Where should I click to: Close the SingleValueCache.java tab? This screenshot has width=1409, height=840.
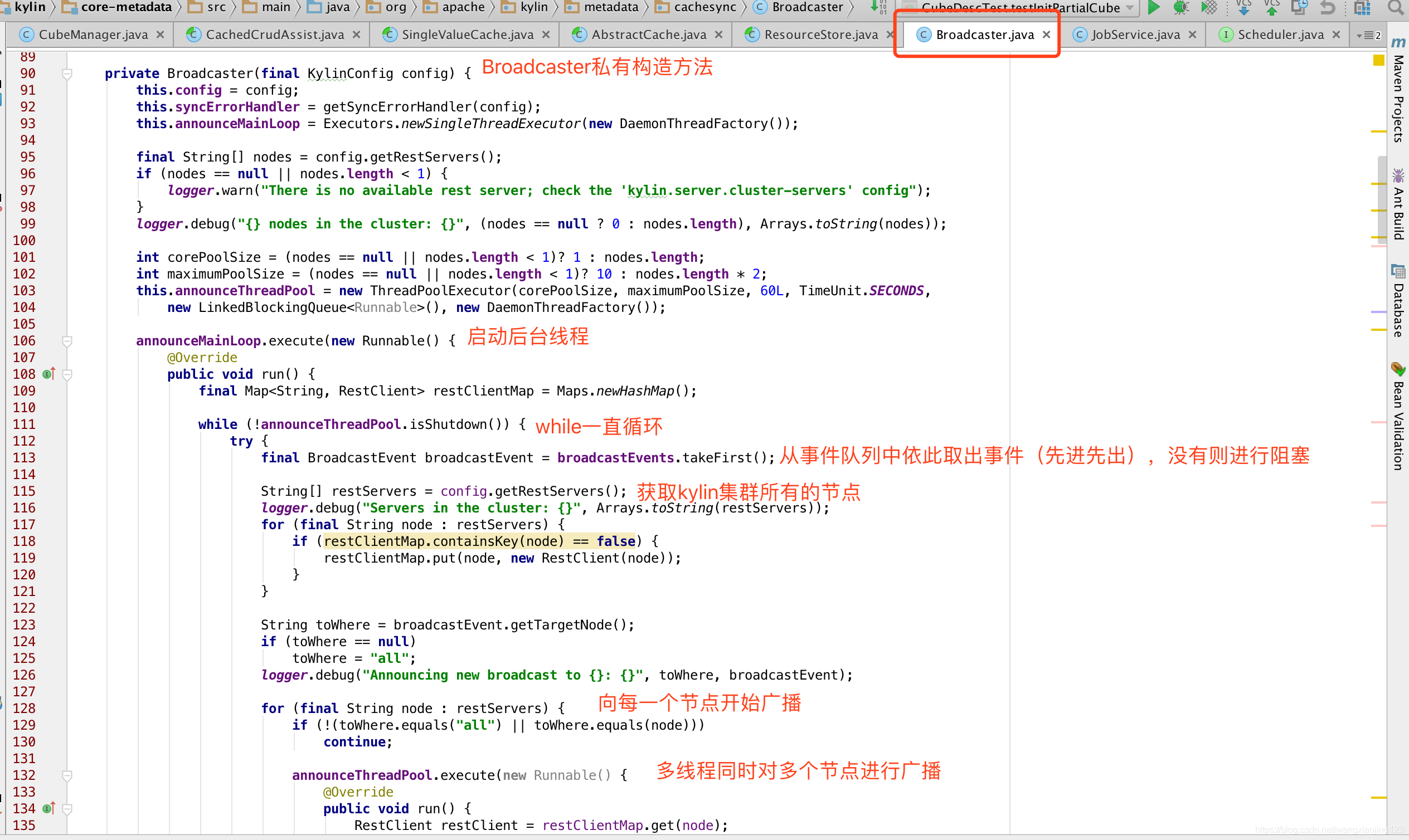pyautogui.click(x=546, y=35)
